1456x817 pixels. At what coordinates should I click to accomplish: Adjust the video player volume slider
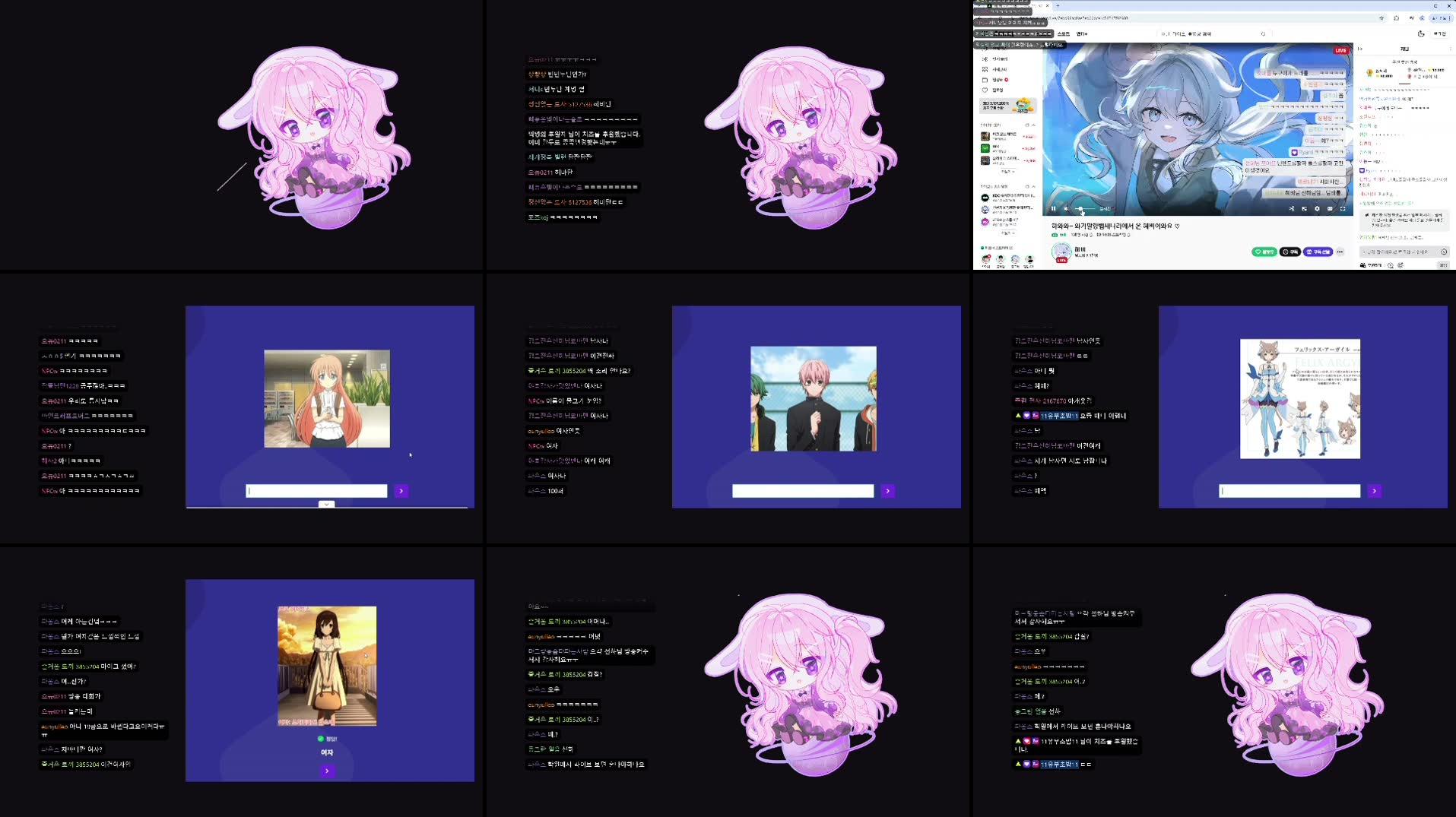1085,208
